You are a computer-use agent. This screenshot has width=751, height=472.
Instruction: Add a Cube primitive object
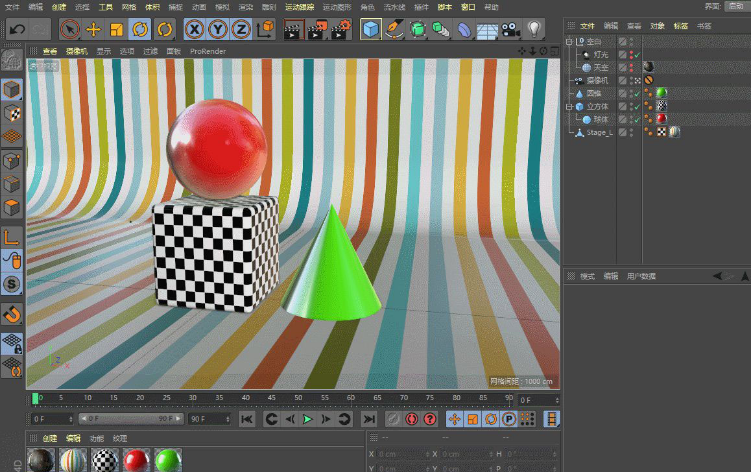pos(371,29)
